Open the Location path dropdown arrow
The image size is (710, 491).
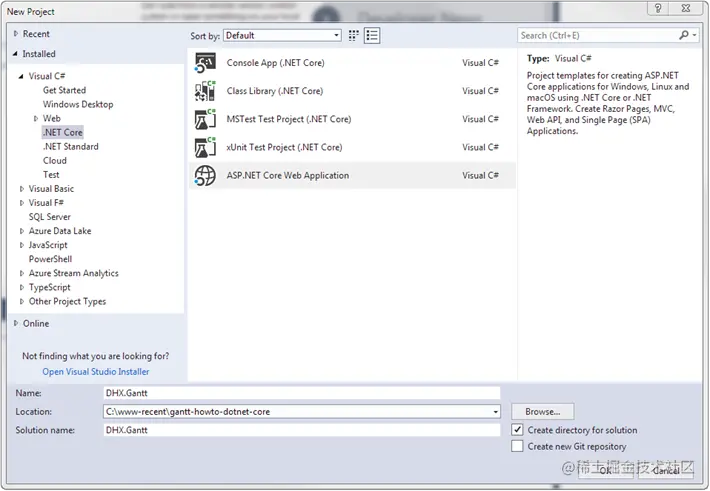click(x=496, y=412)
